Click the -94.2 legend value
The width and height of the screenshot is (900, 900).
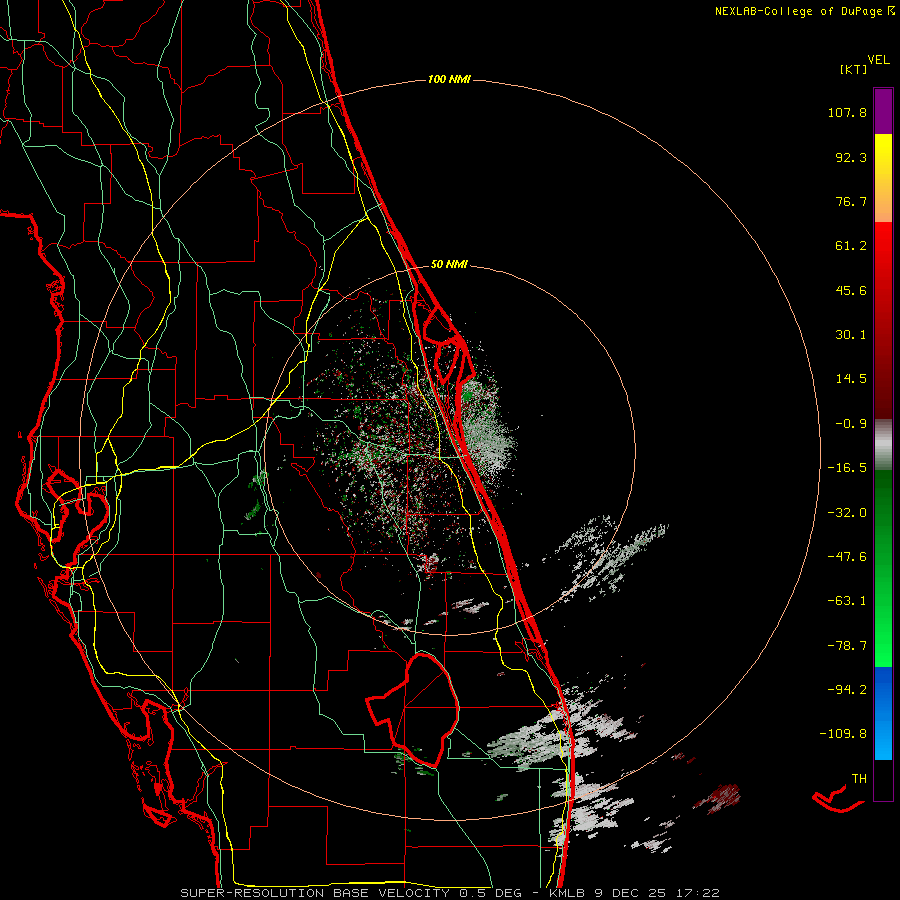click(x=847, y=689)
